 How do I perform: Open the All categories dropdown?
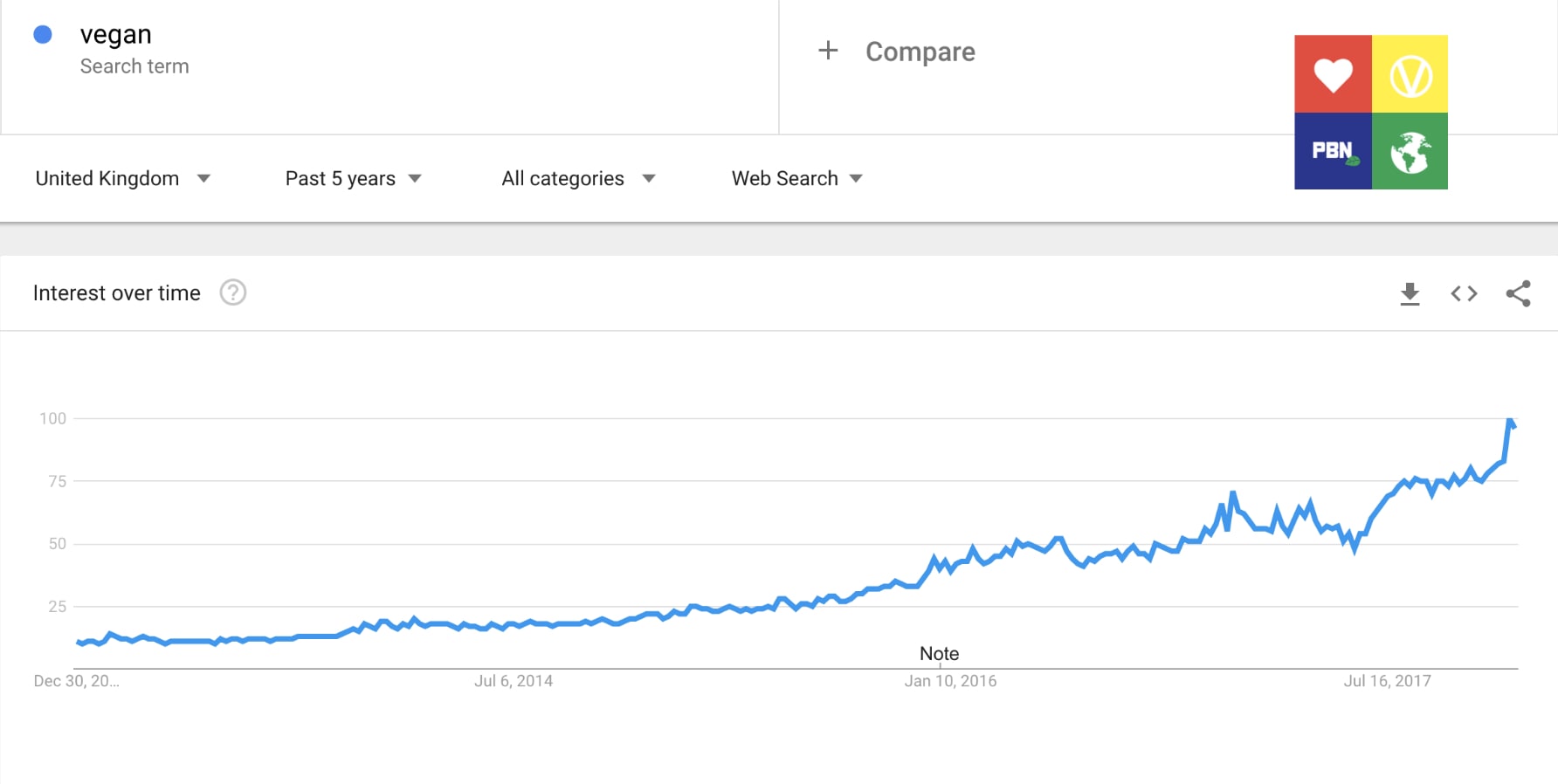click(579, 178)
